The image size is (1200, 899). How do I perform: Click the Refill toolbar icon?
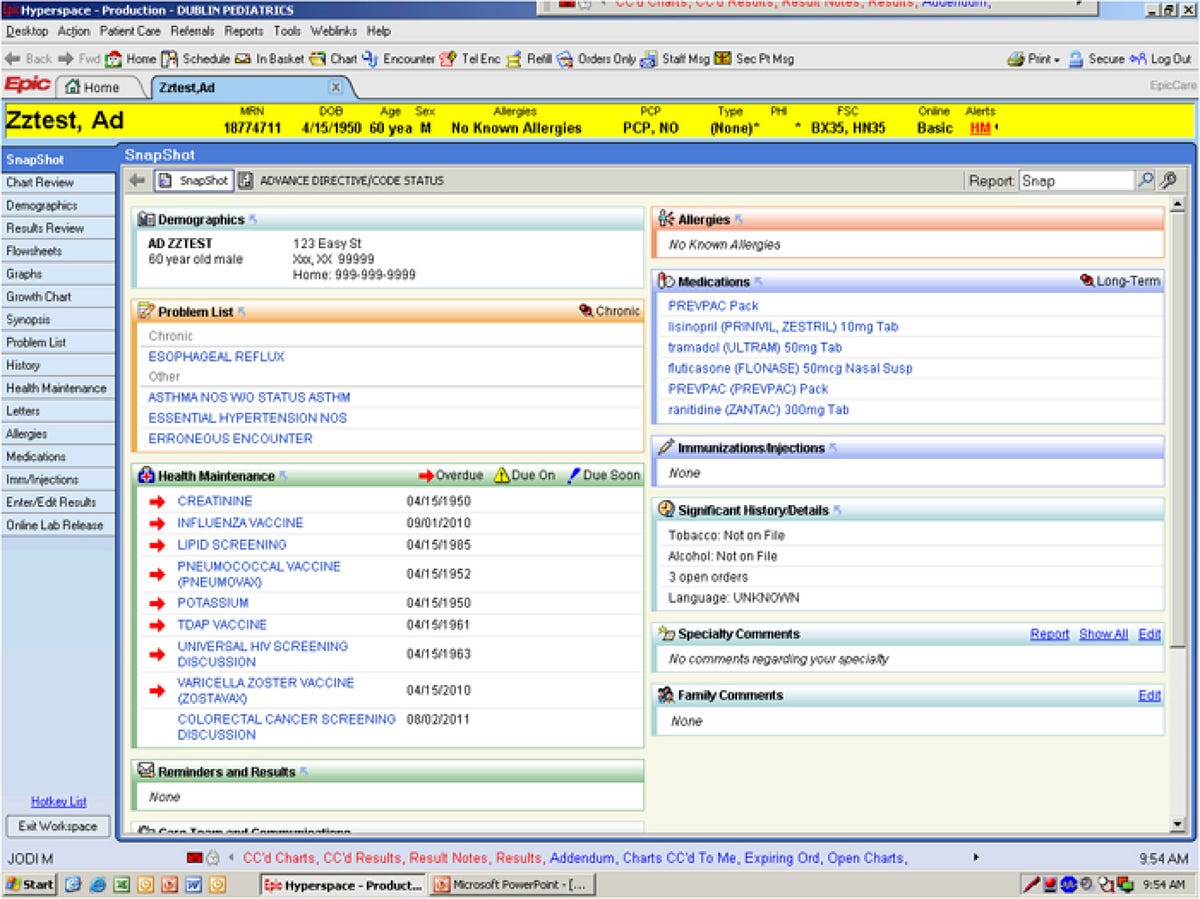pos(513,59)
